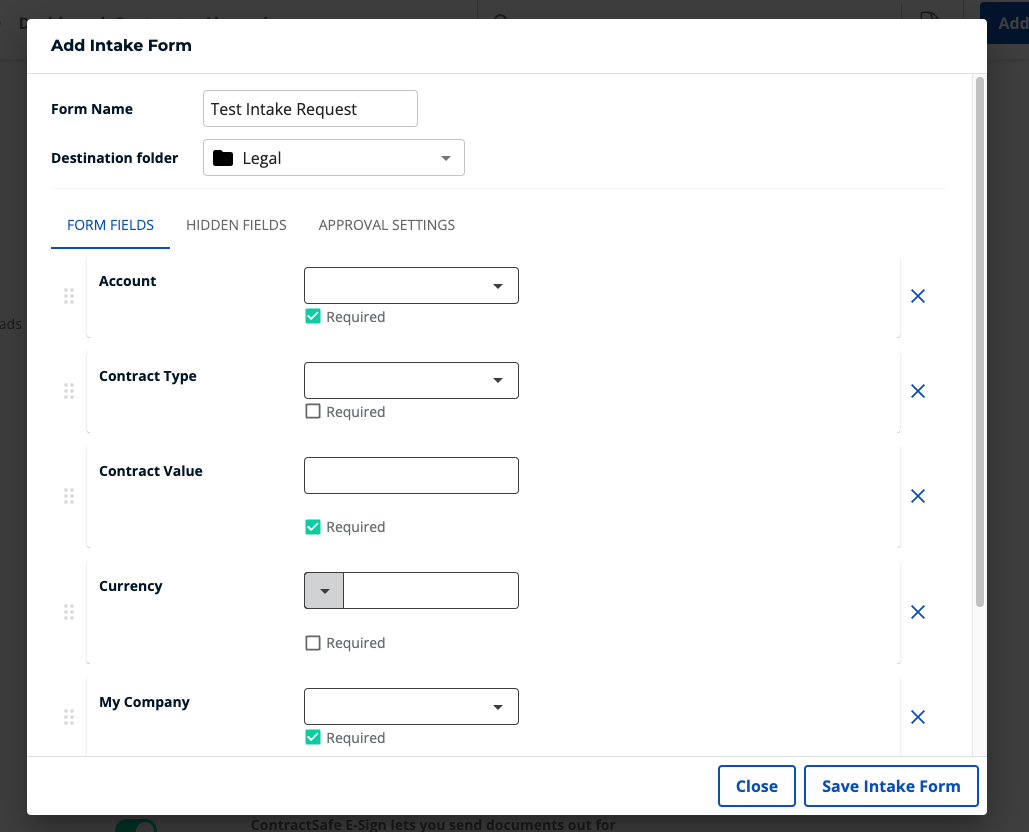This screenshot has width=1029, height=832.
Task: Grab the drag handle beside Account
Action: coord(69,296)
